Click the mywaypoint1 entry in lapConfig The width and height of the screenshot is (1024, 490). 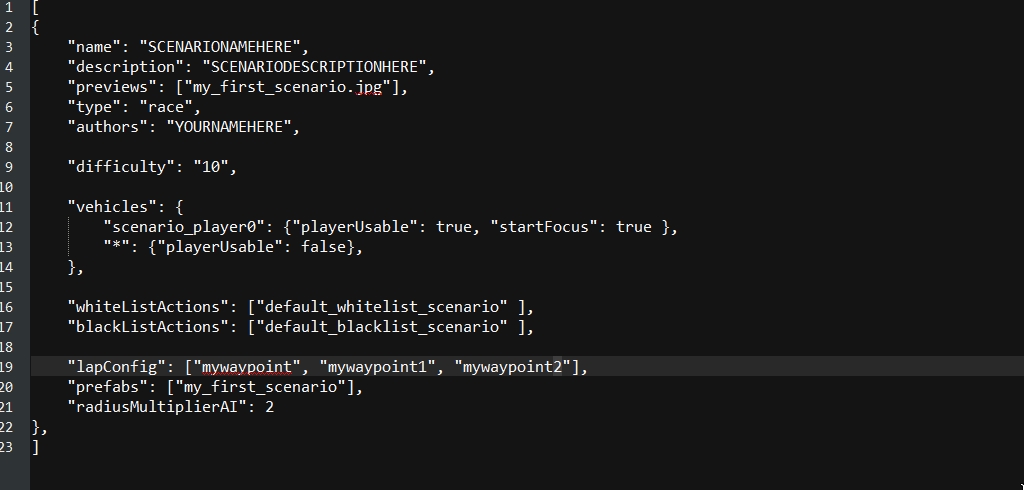pos(377,367)
